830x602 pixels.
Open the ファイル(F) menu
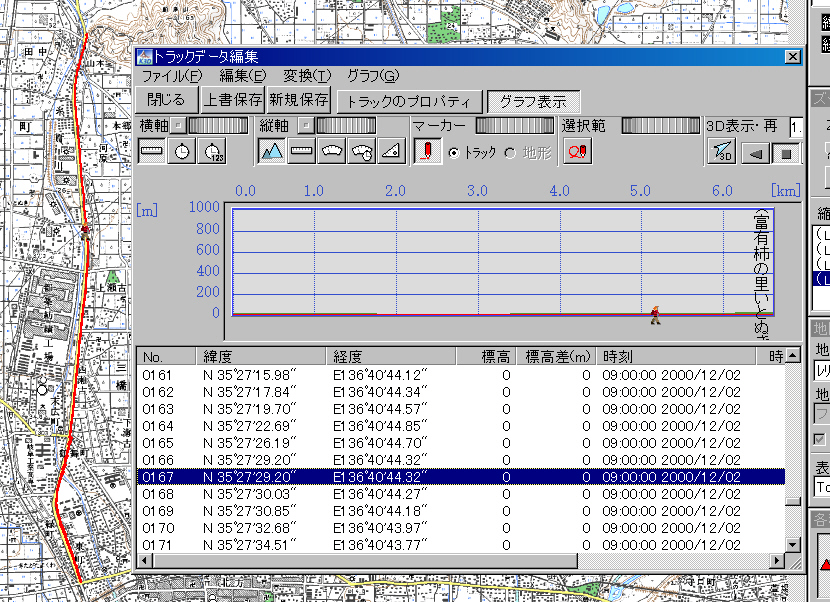[171, 76]
